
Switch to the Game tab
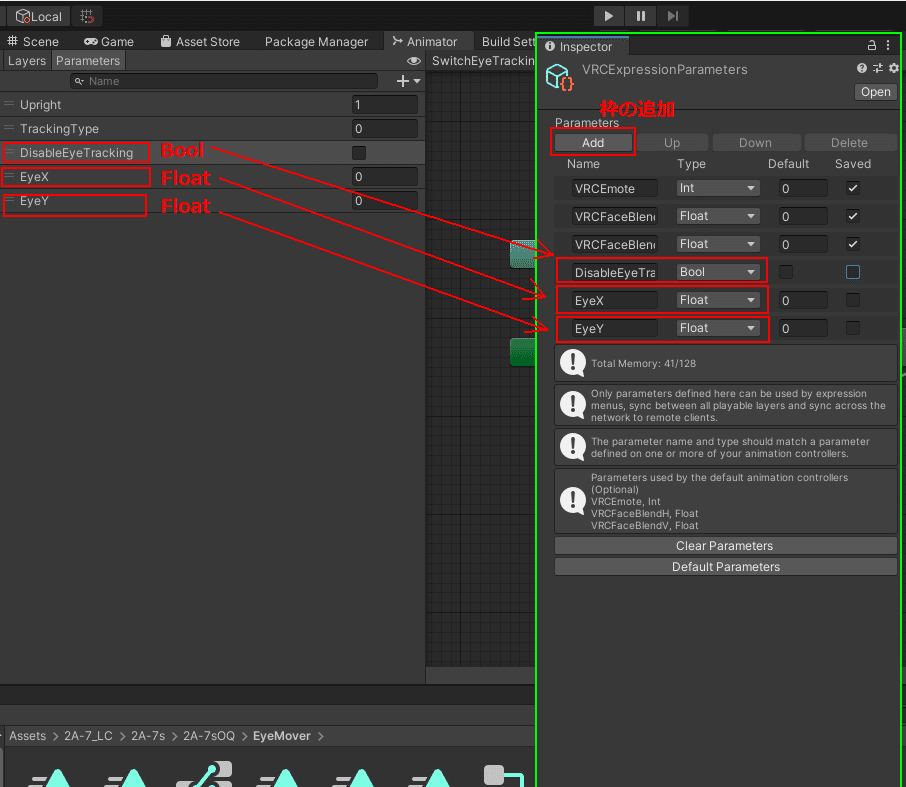tap(109, 42)
